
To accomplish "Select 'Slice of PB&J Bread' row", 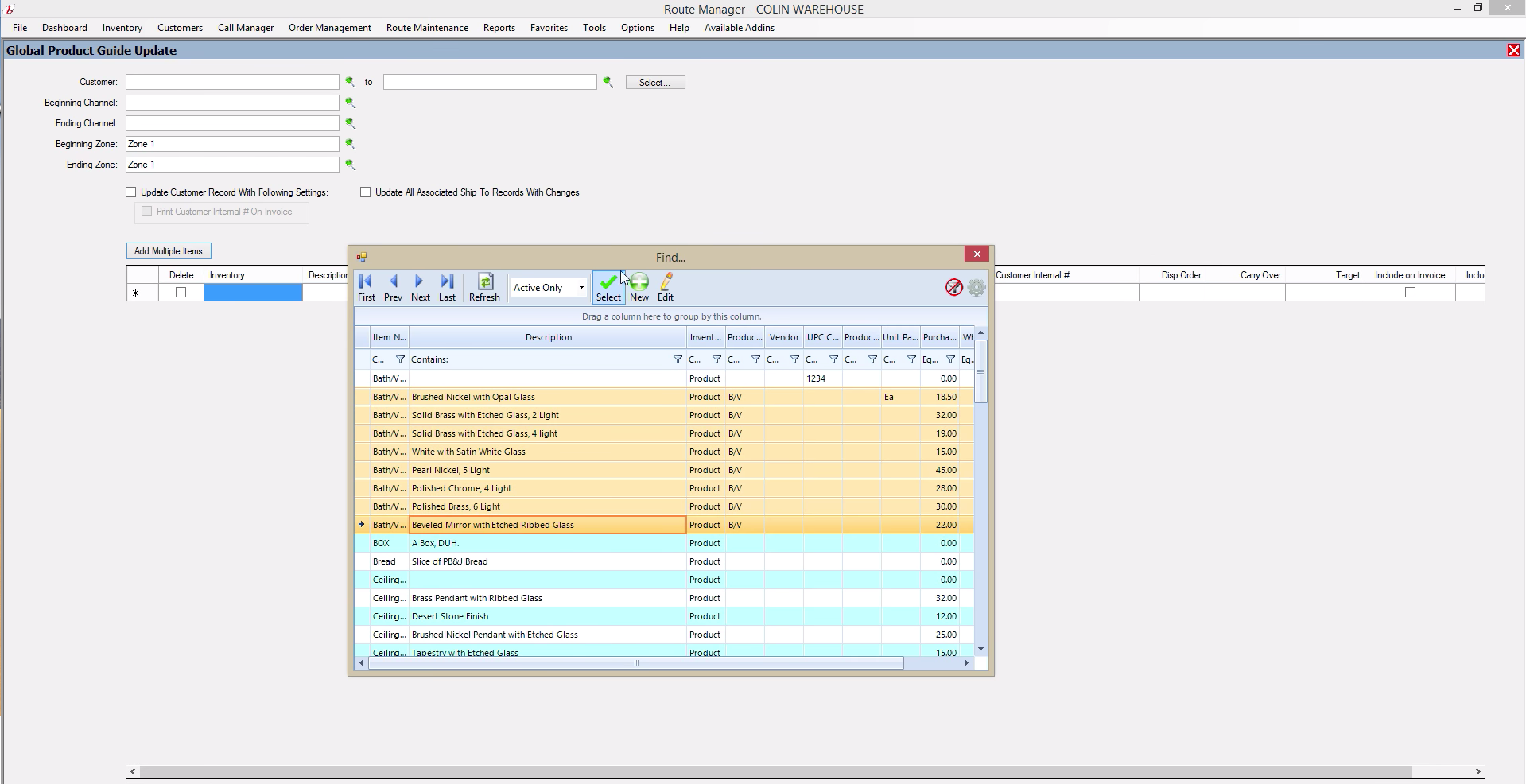I will click(x=664, y=561).
